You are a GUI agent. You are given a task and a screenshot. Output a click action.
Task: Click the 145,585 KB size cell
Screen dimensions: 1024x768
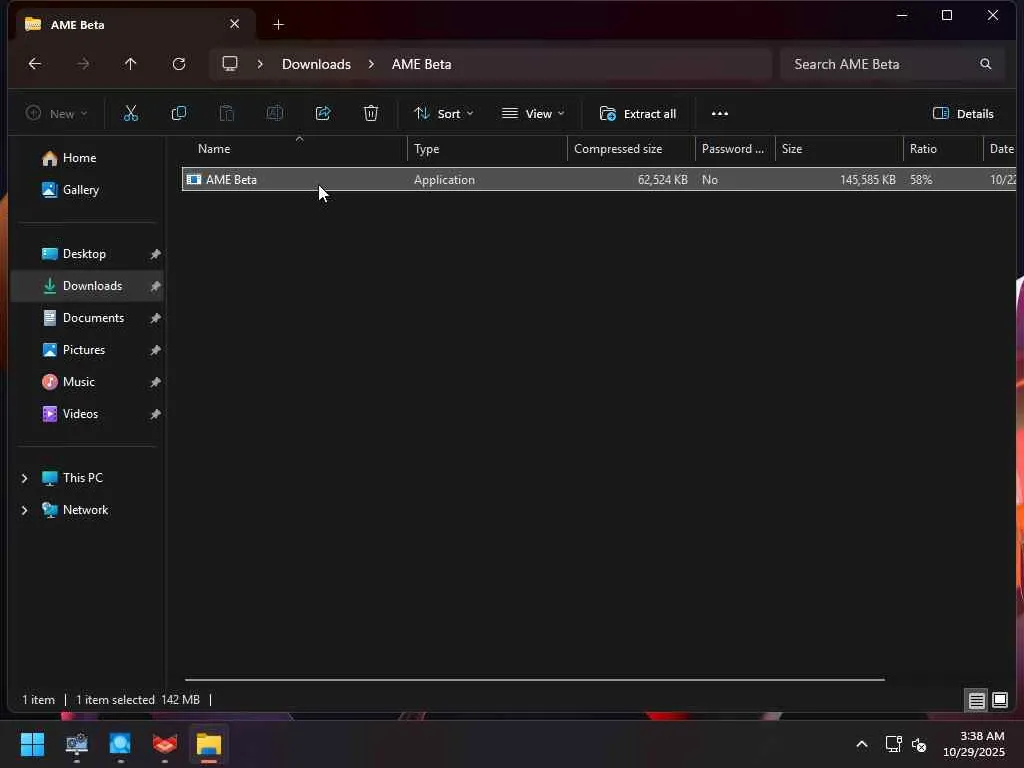867,180
